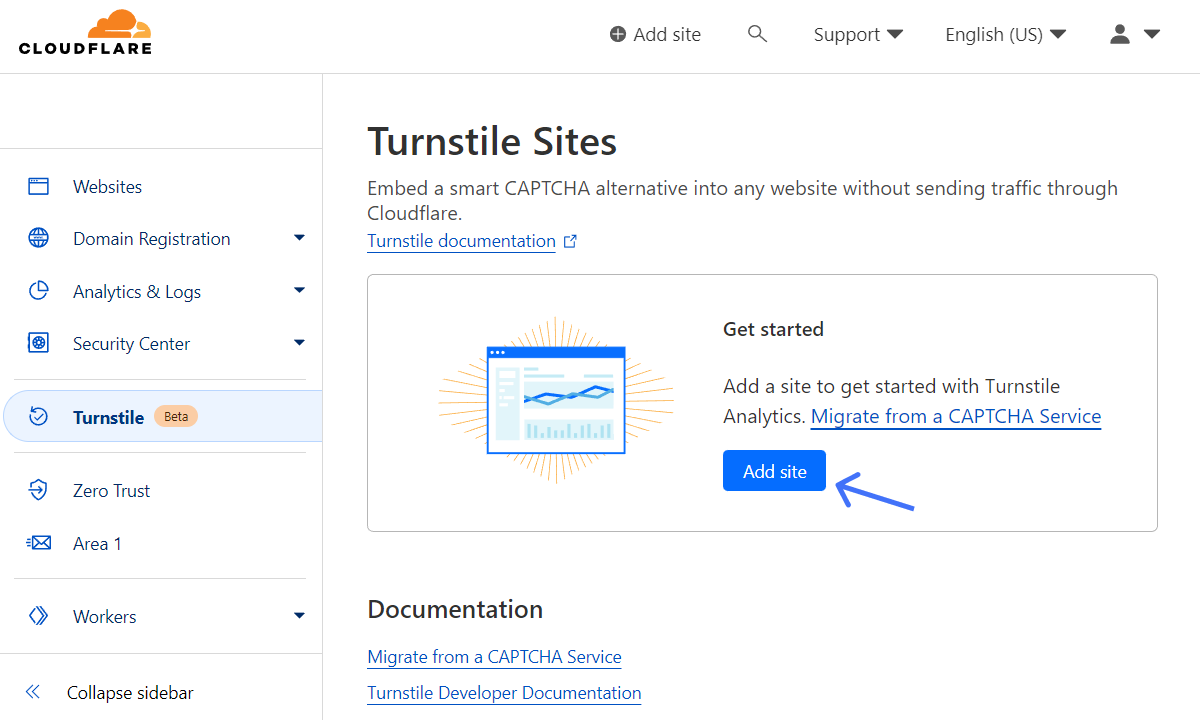The width and height of the screenshot is (1200, 720).
Task: Open Area 1 using its envelope icon
Action: click(x=38, y=543)
